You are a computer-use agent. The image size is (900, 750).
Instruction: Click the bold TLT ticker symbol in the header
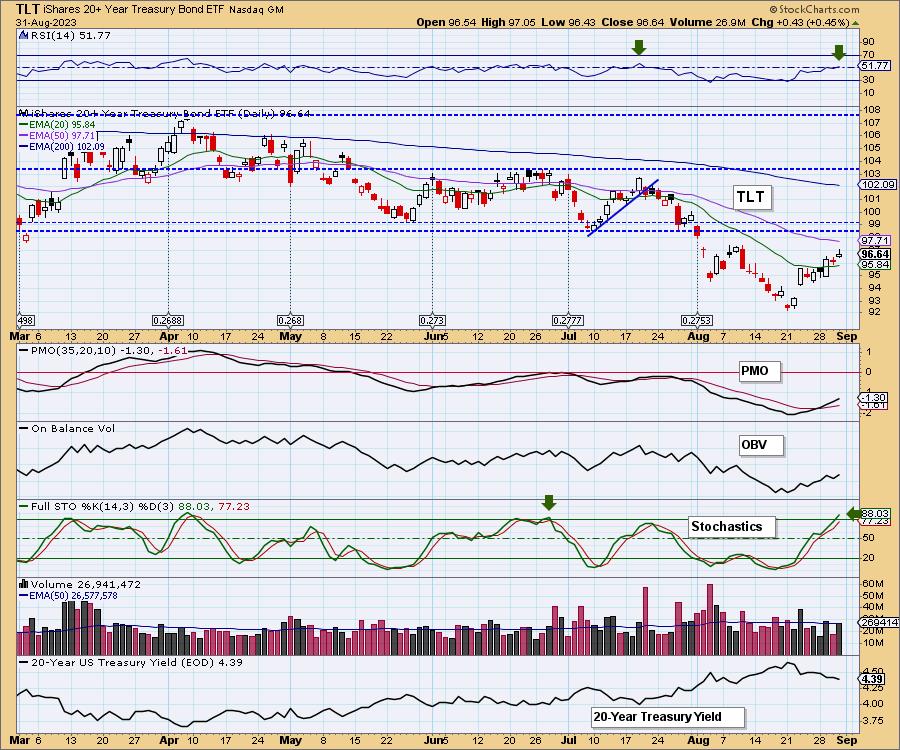click(28, 9)
